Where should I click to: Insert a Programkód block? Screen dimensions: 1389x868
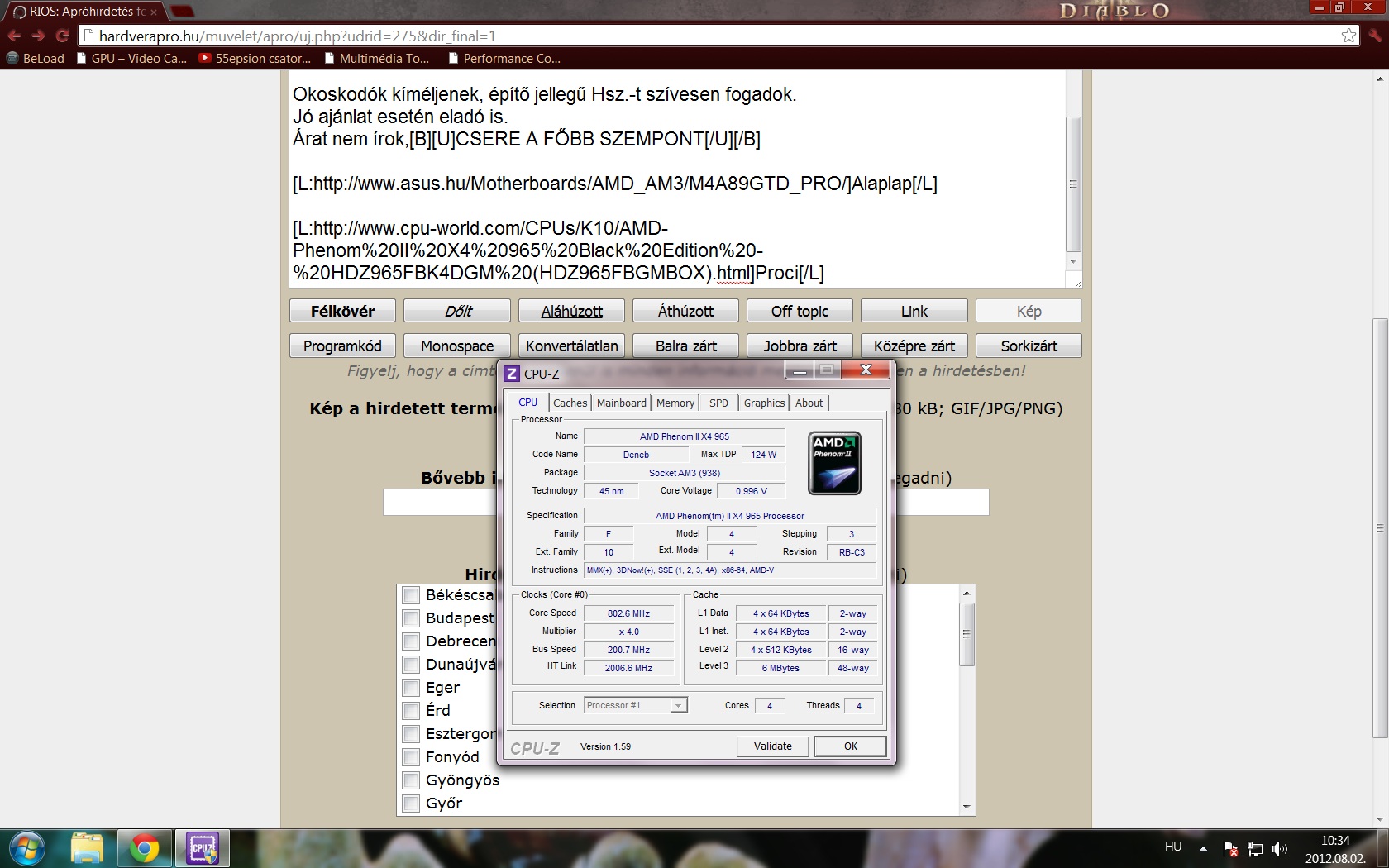click(x=342, y=346)
